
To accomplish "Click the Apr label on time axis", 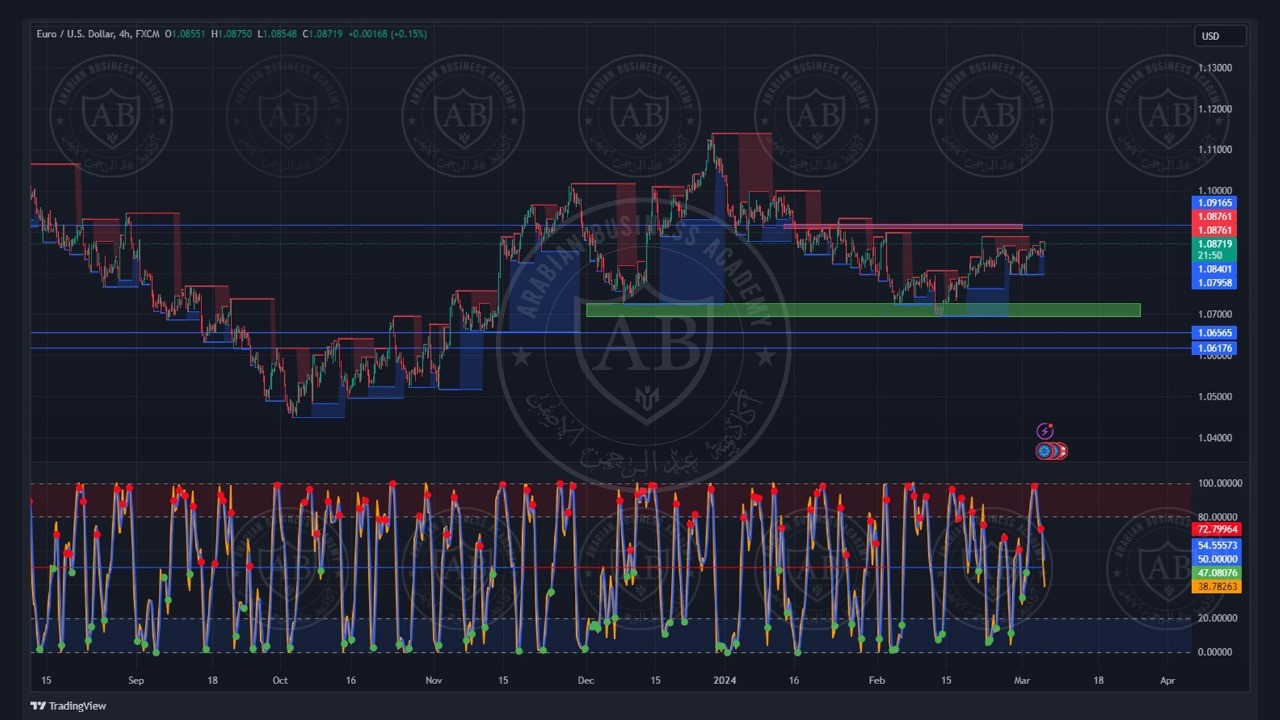I will pyautogui.click(x=1167, y=680).
